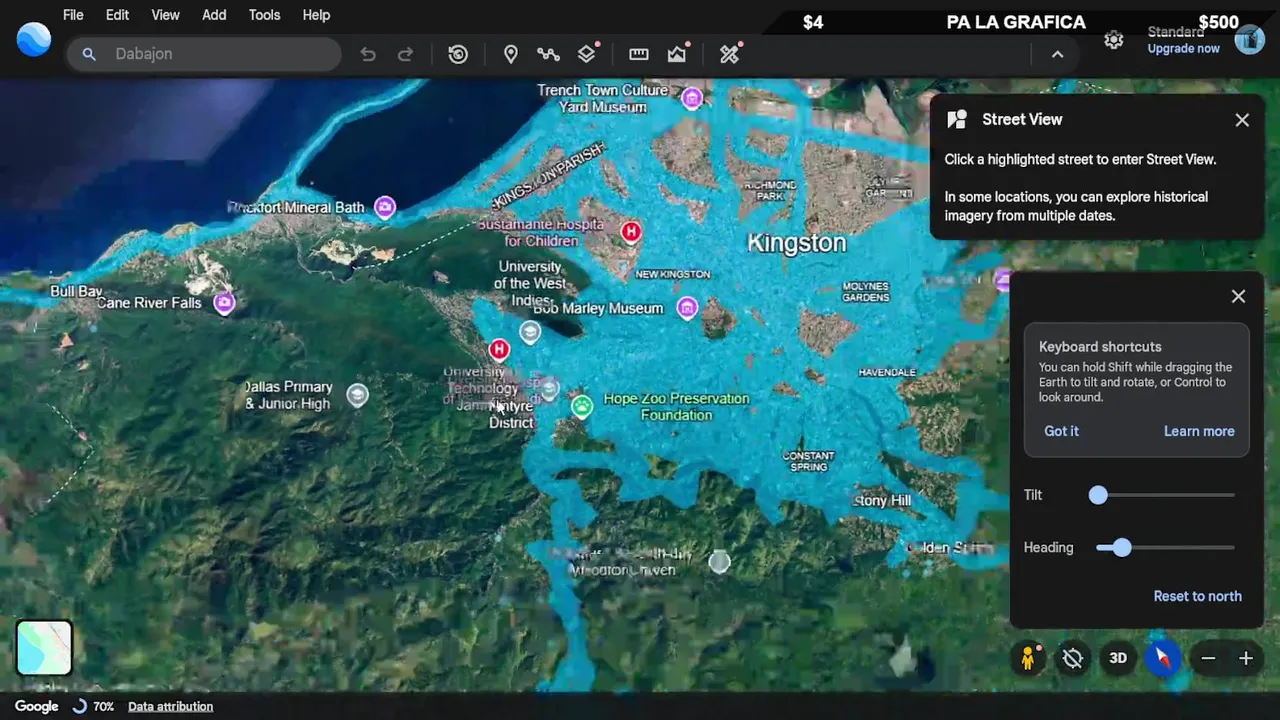Redo action arrow in toolbar
1280x720 pixels.
[x=405, y=54]
